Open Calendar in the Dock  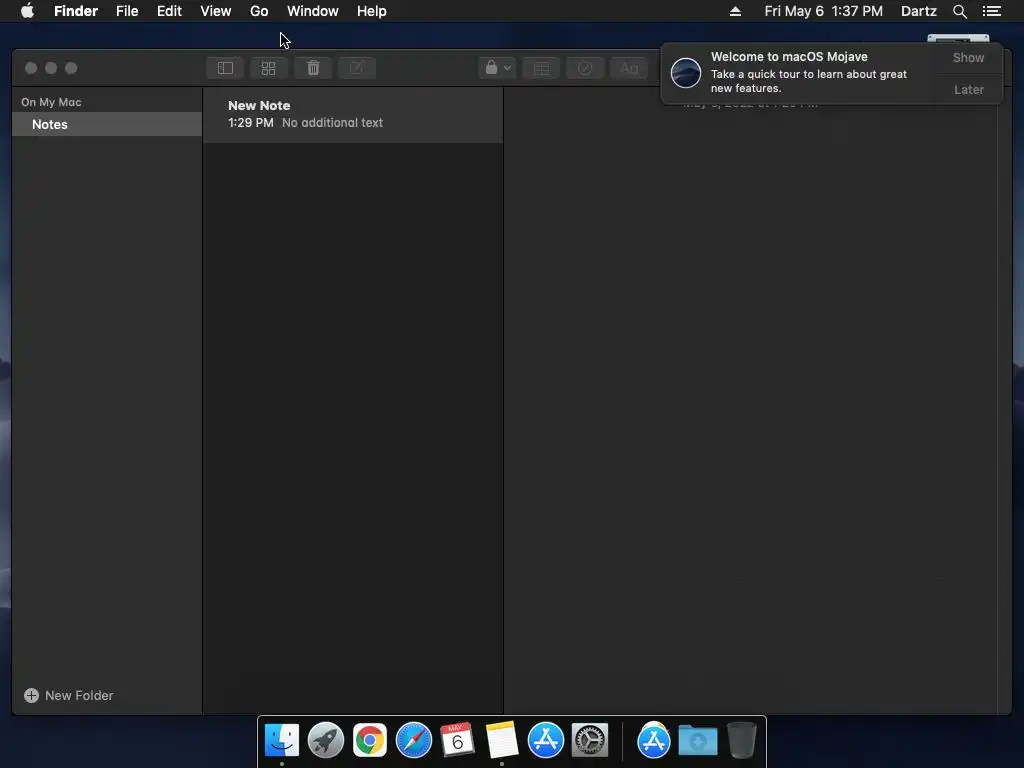457,740
